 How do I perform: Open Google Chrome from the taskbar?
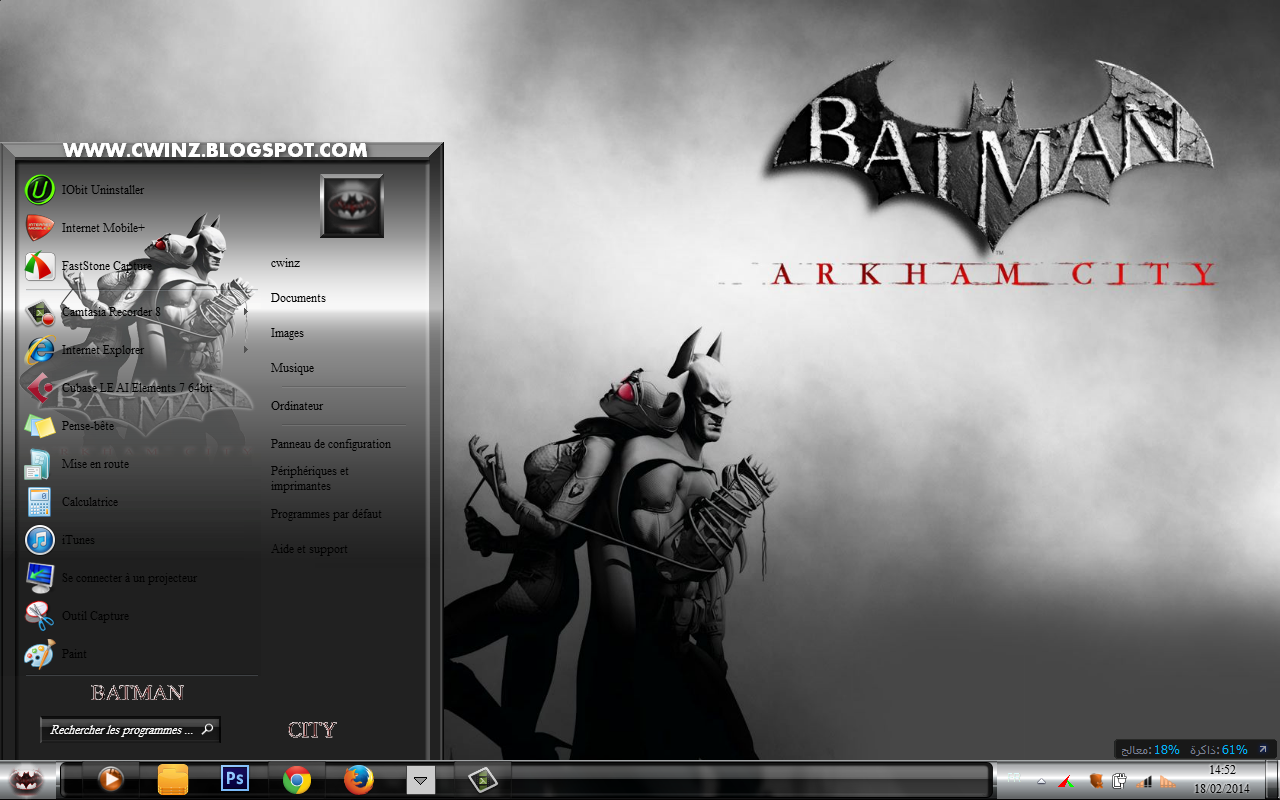tap(296, 779)
